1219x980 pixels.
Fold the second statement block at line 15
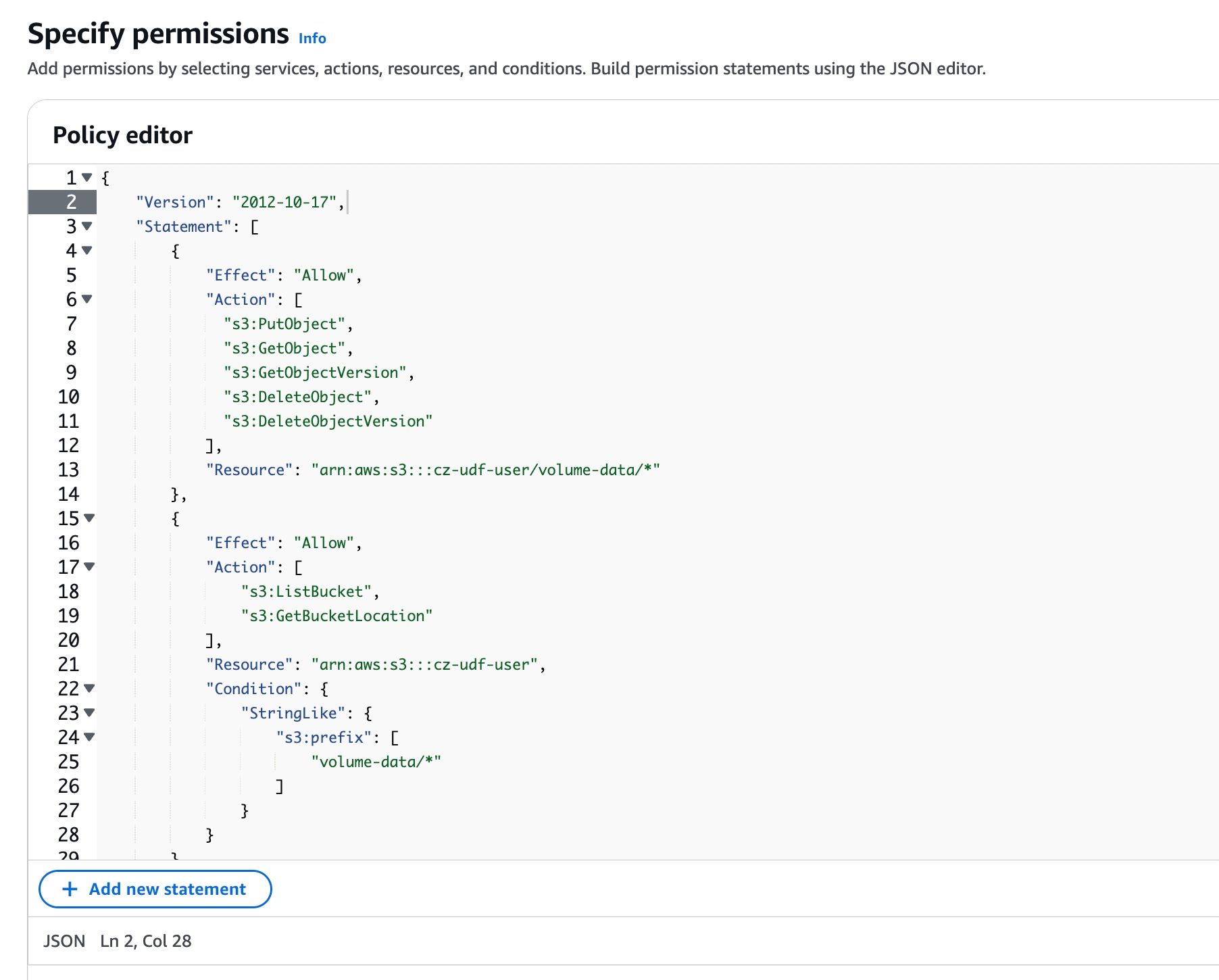(x=89, y=518)
